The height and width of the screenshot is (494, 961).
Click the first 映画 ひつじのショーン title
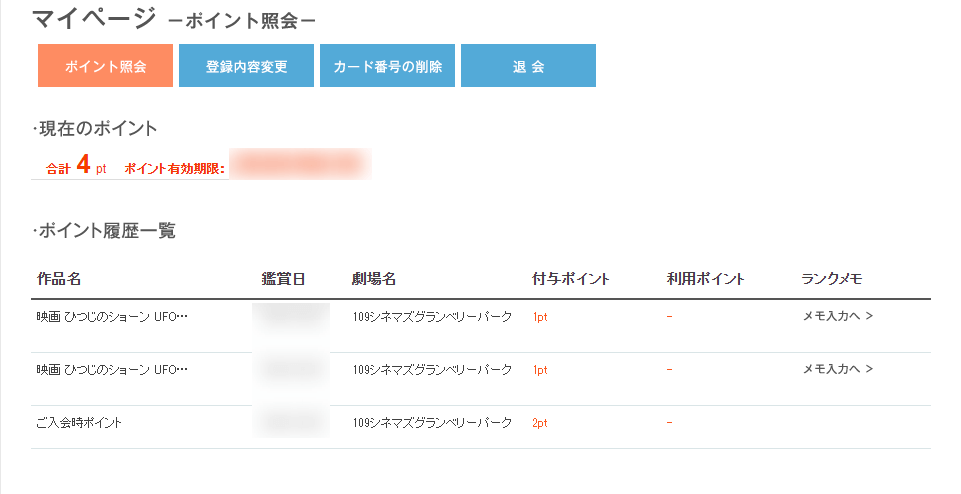[x=112, y=317]
